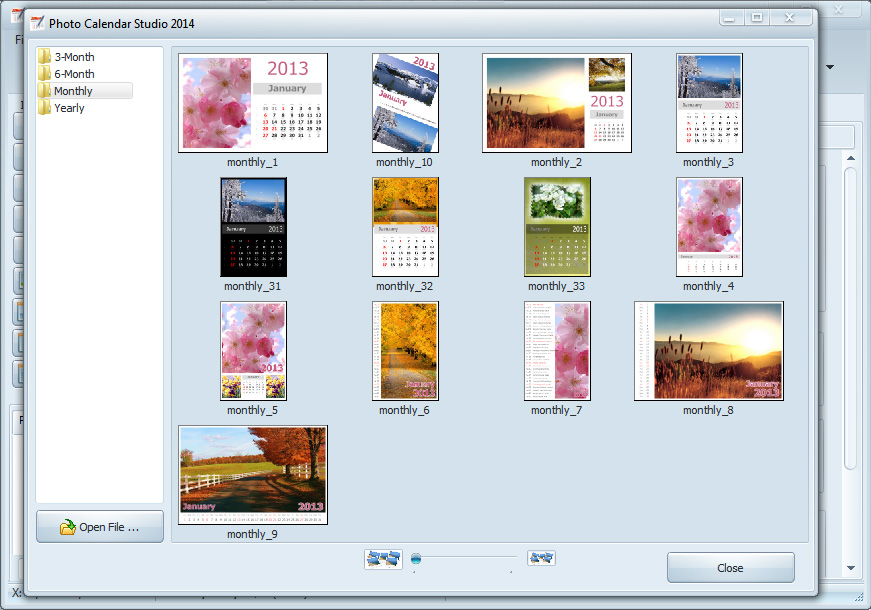The image size is (871, 610).
Task: Click the thumbnail size slider handle
Action: tap(416, 558)
